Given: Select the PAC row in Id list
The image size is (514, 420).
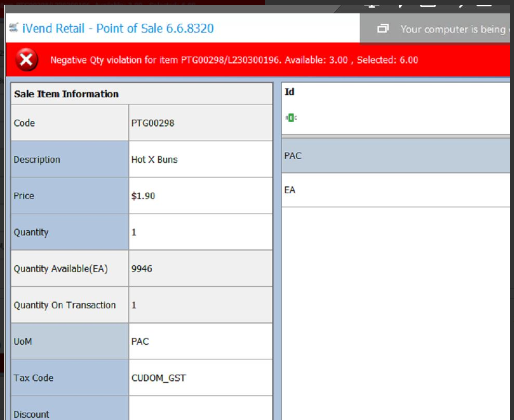Looking at the screenshot, I should tap(396, 156).
